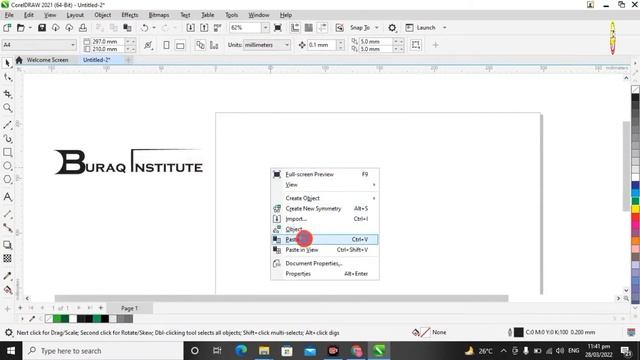Click the nudge distance 0.1 mm field

click(x=322, y=45)
